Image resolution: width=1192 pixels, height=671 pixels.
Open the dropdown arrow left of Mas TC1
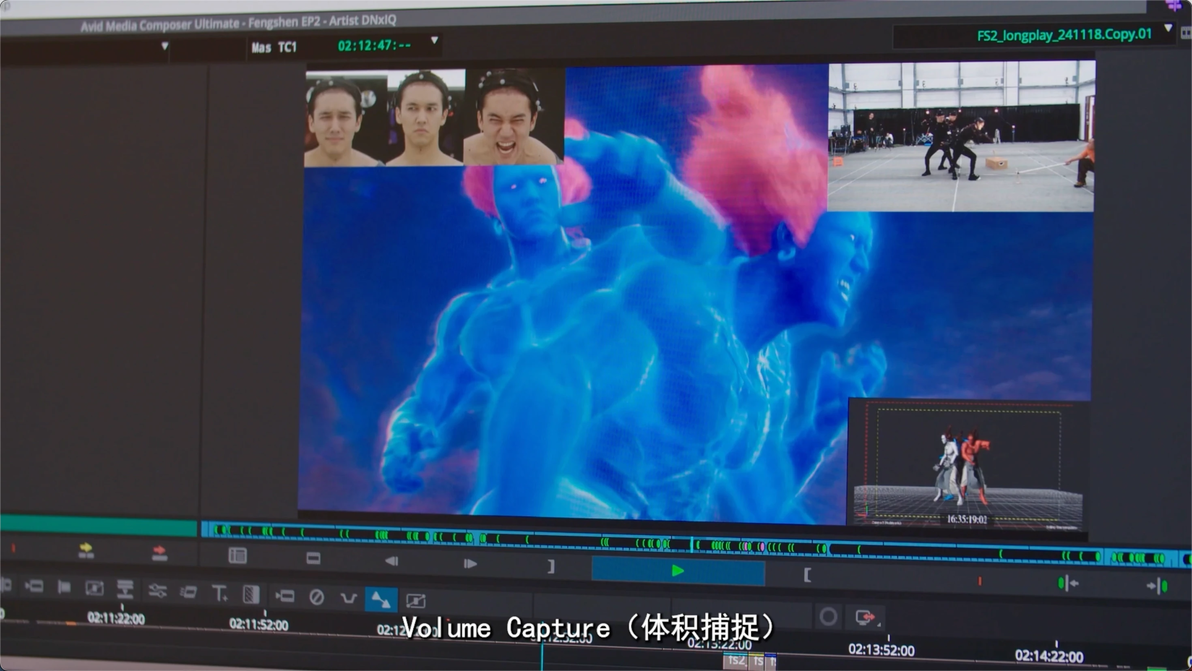pyautogui.click(x=165, y=46)
